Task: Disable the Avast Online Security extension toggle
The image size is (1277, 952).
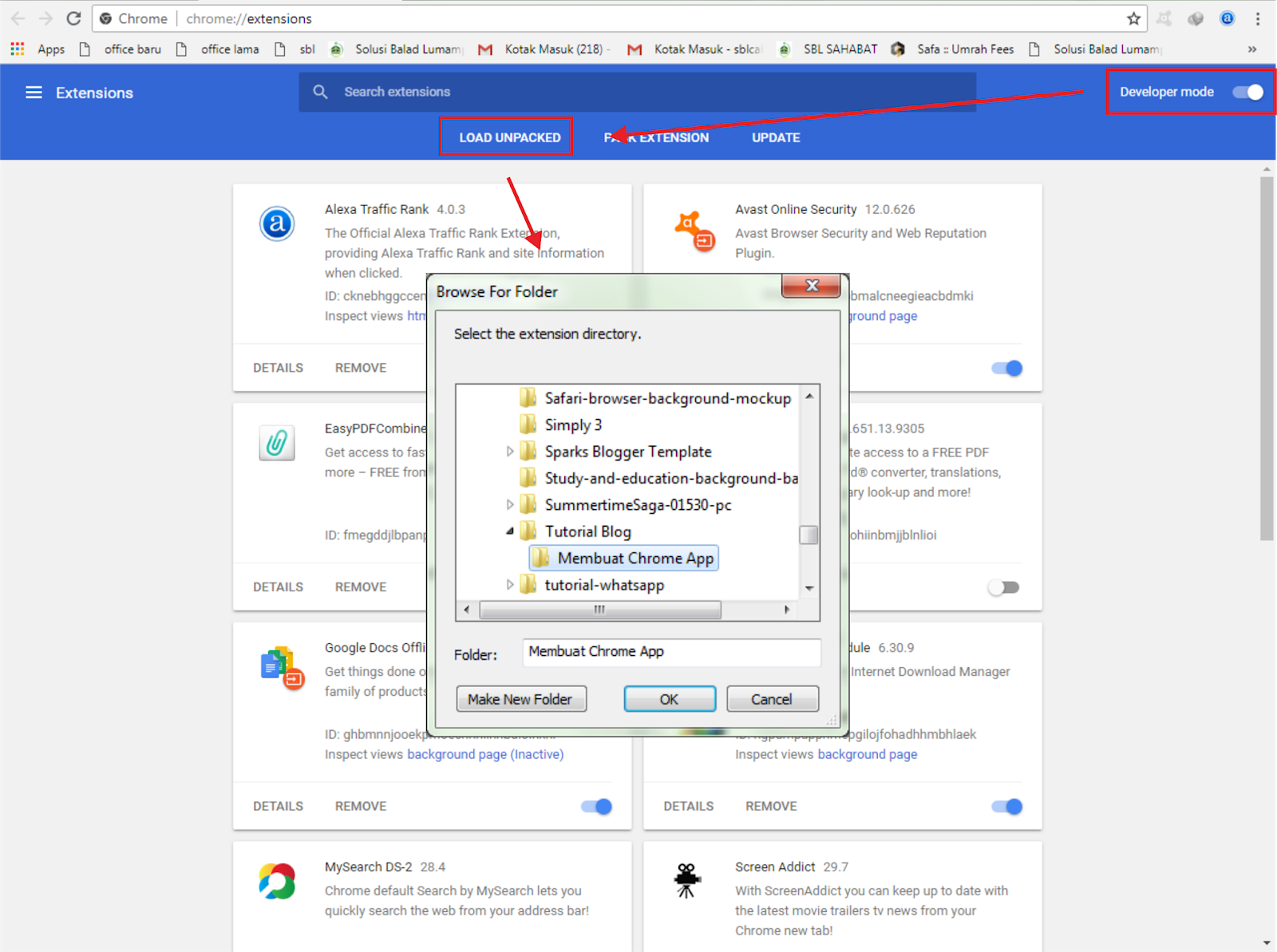Action: 1007,368
